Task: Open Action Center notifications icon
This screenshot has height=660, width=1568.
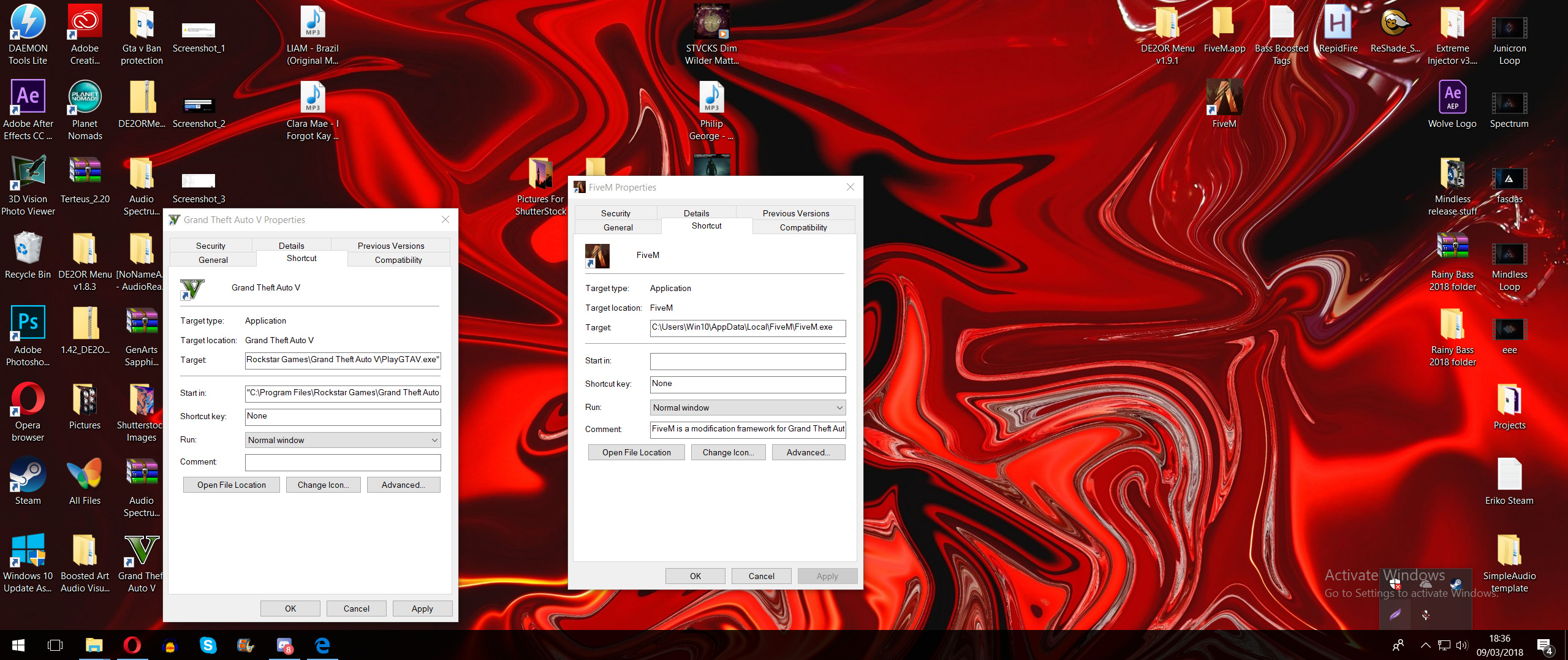Action: coord(1544,645)
